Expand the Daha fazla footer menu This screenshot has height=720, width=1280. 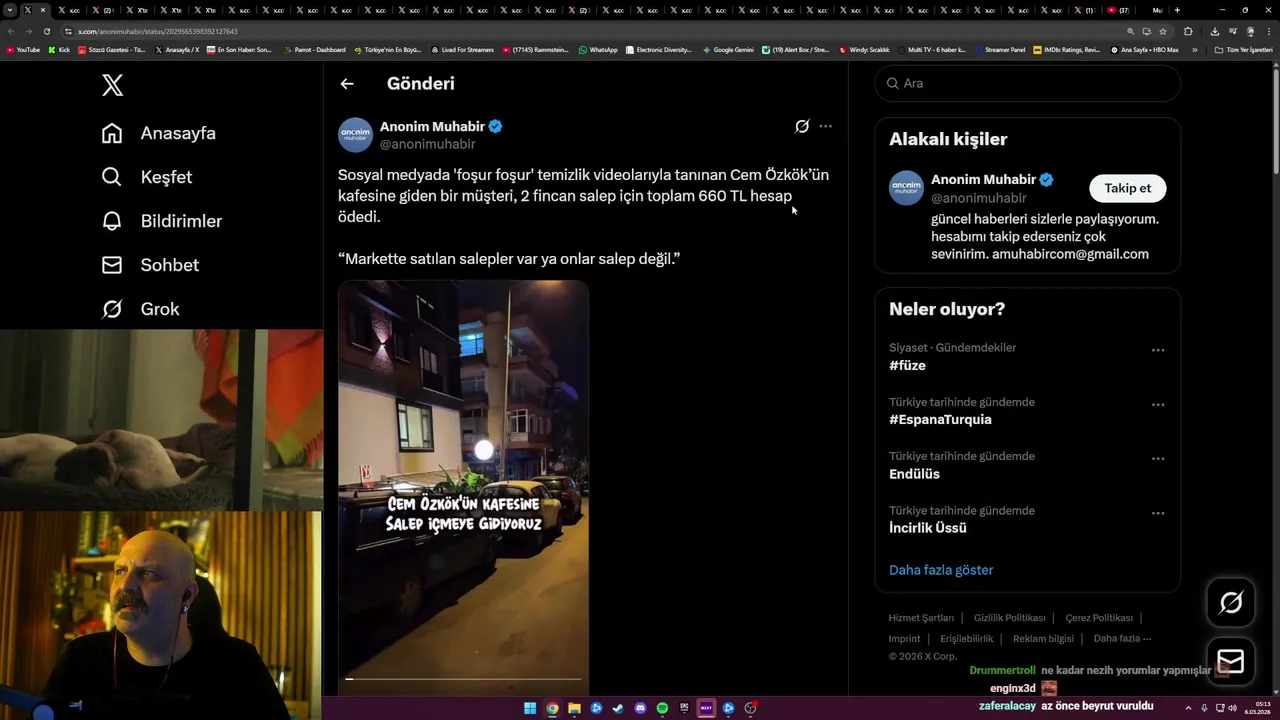[x=1122, y=639]
